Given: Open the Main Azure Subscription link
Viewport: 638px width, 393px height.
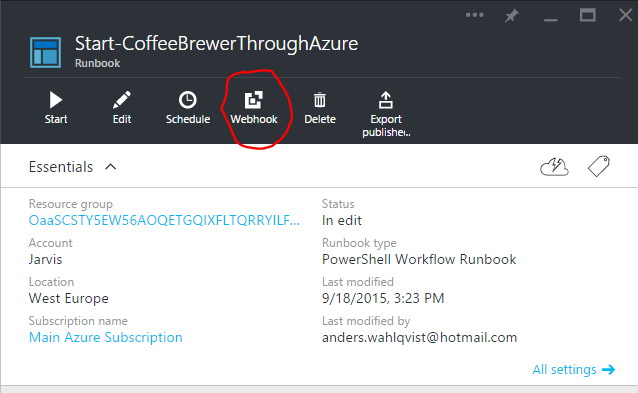Looking at the screenshot, I should tap(105, 337).
